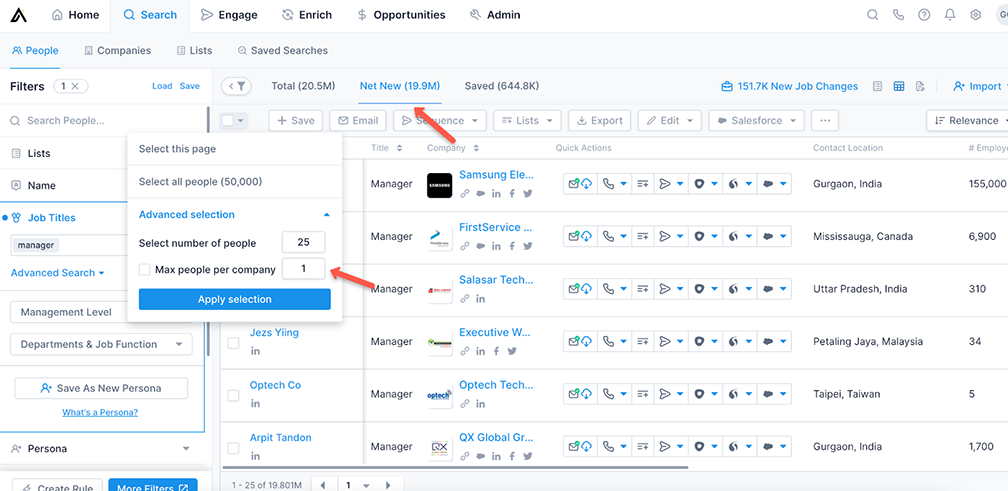Open the Relevance sort dropdown

pyautogui.click(x=966, y=121)
